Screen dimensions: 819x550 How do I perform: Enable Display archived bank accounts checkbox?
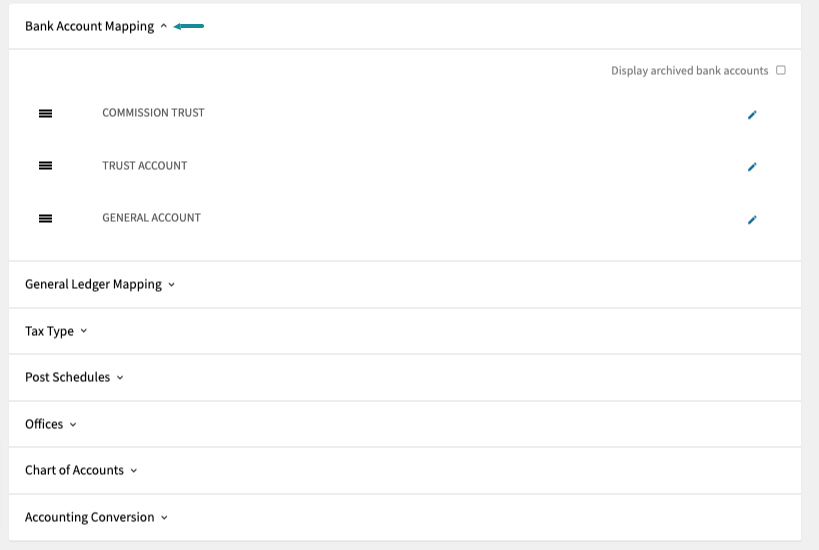[781, 70]
